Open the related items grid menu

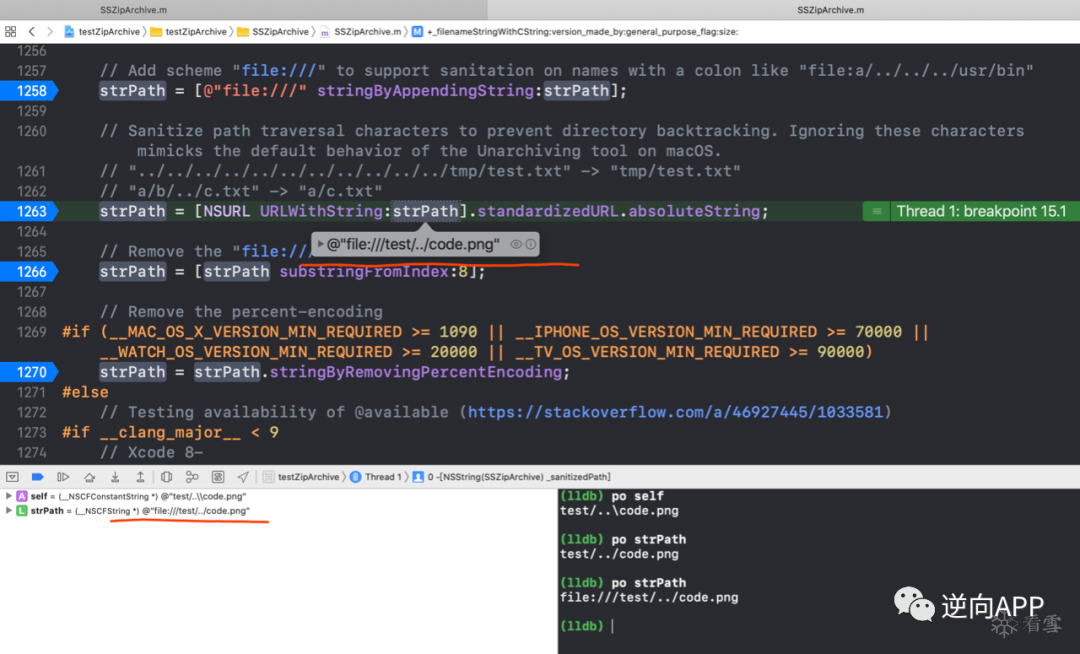pyautogui.click(x=10, y=32)
